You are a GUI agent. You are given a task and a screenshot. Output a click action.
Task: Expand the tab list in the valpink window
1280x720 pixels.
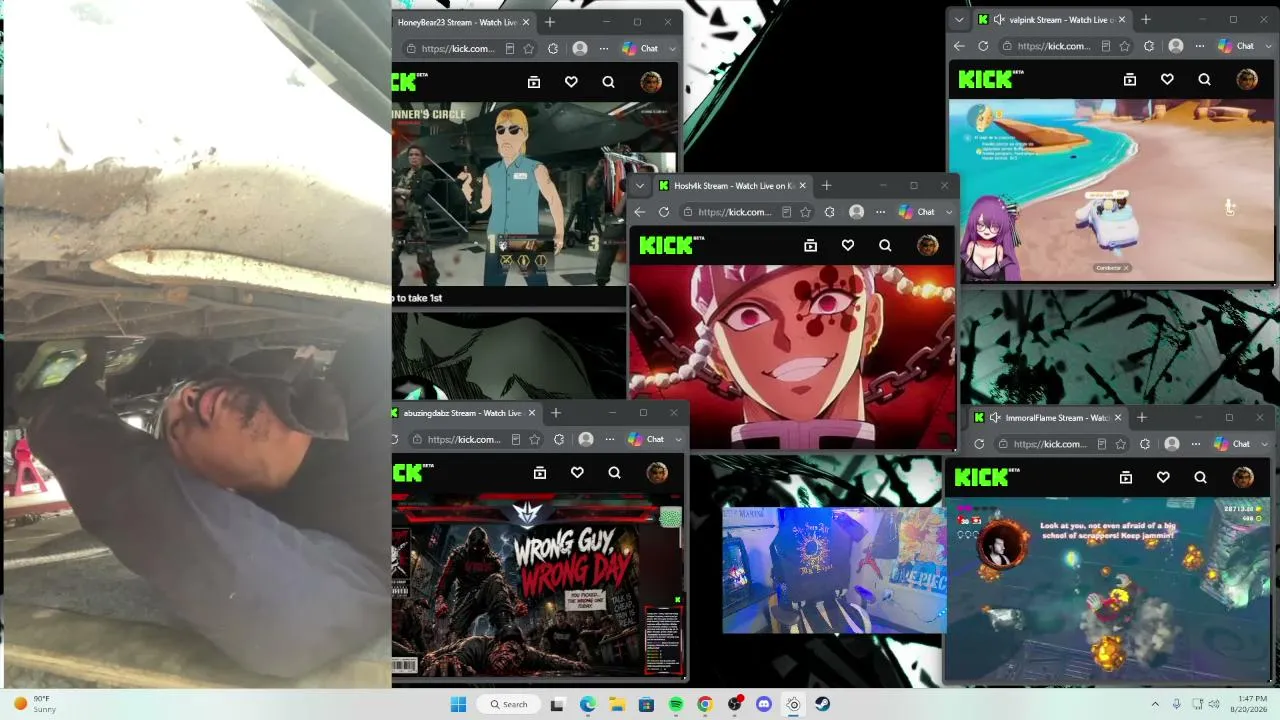coord(959,19)
